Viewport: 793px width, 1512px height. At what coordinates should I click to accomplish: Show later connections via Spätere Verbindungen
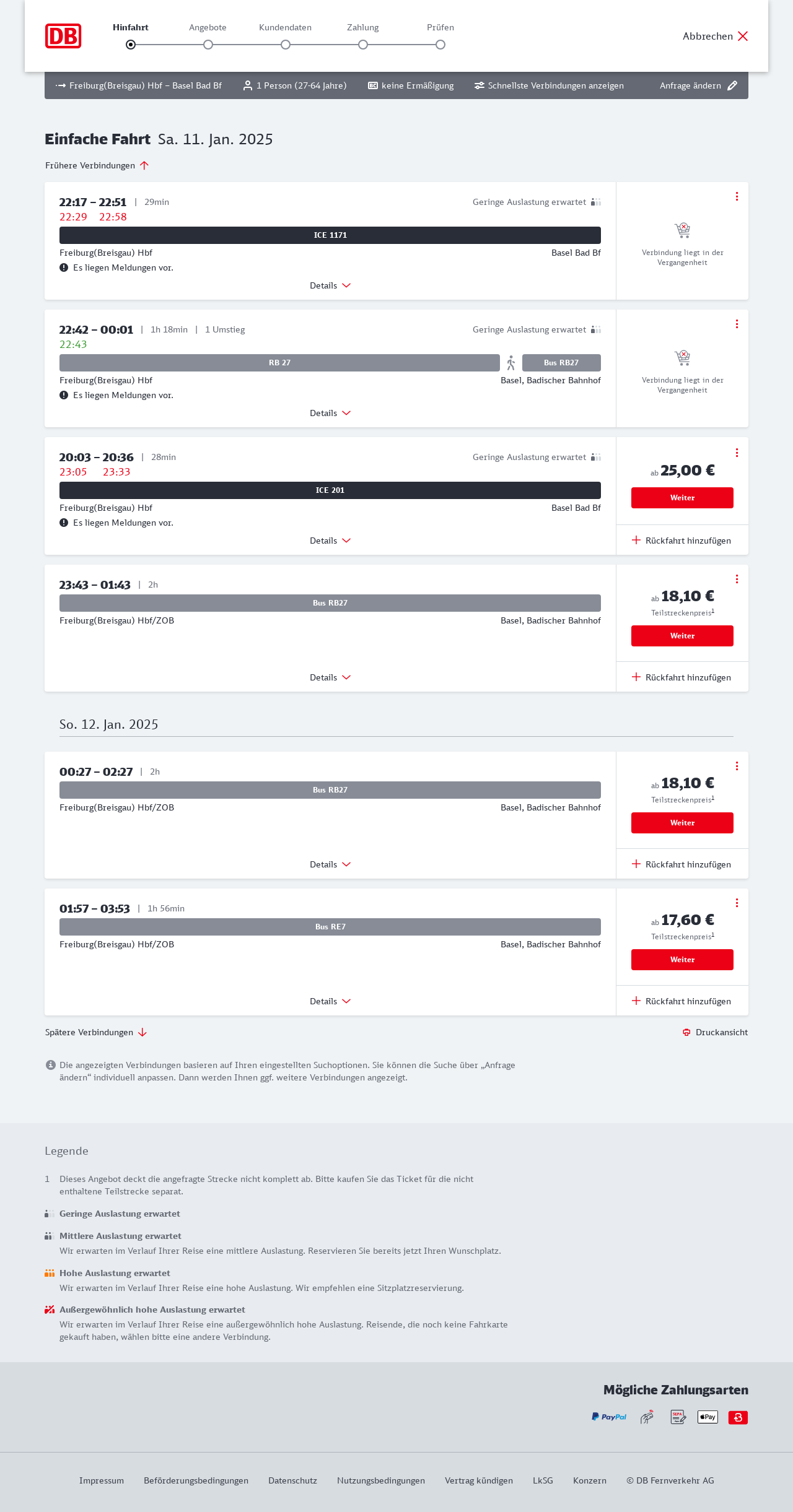95,1032
